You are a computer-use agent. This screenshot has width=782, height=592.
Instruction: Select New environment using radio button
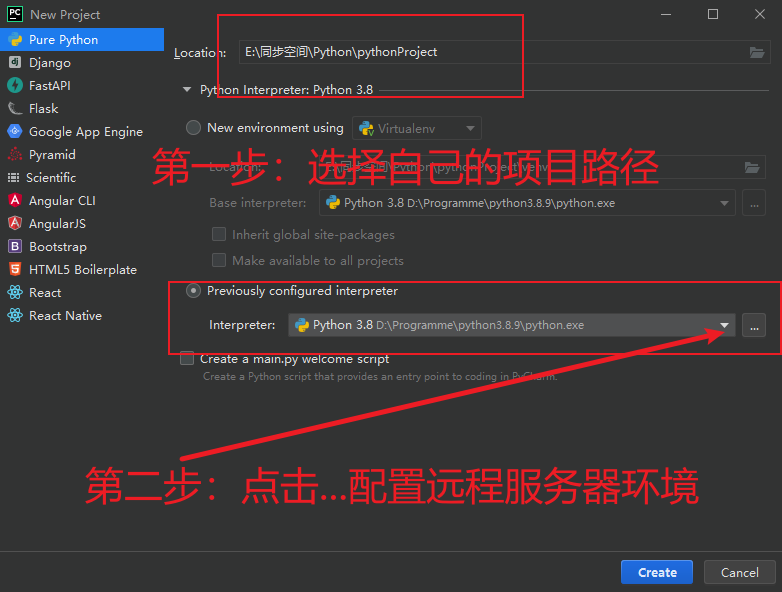194,128
